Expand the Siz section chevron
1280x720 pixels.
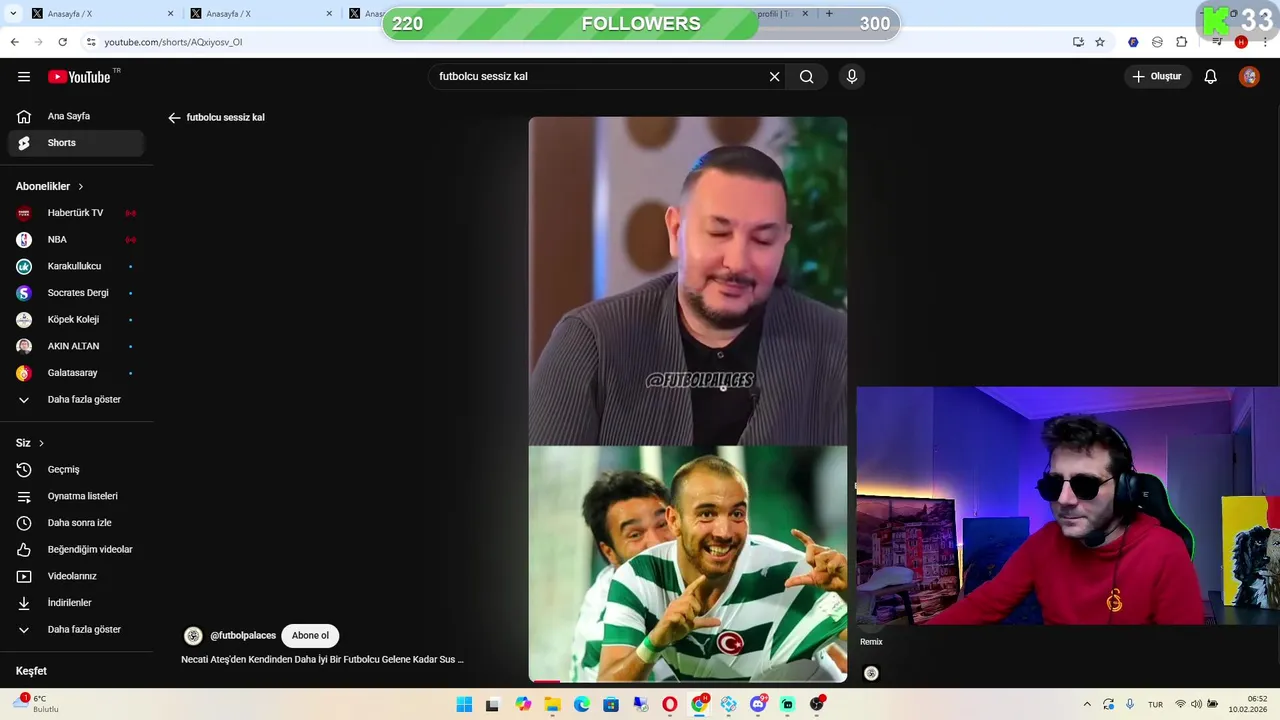click(x=41, y=443)
